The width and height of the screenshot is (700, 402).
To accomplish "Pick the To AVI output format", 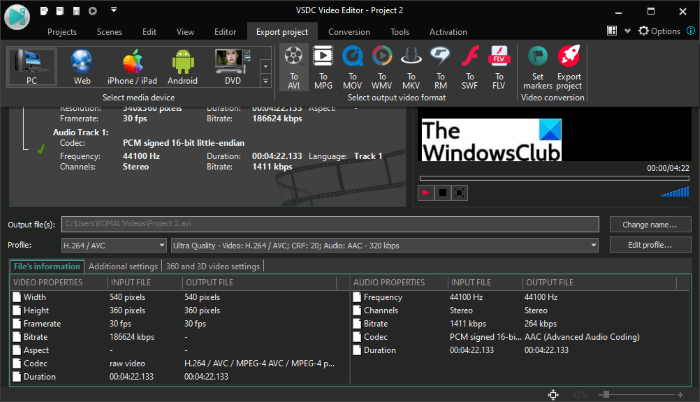I will click(294, 67).
